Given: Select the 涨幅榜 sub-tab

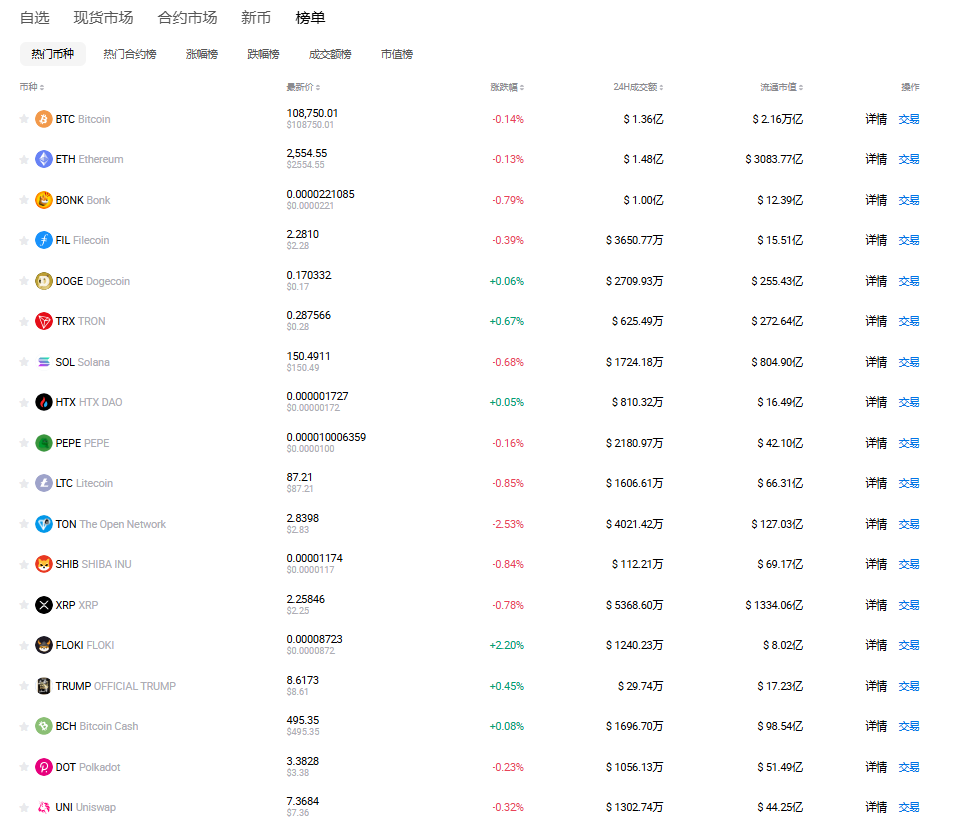Looking at the screenshot, I should [x=202, y=54].
